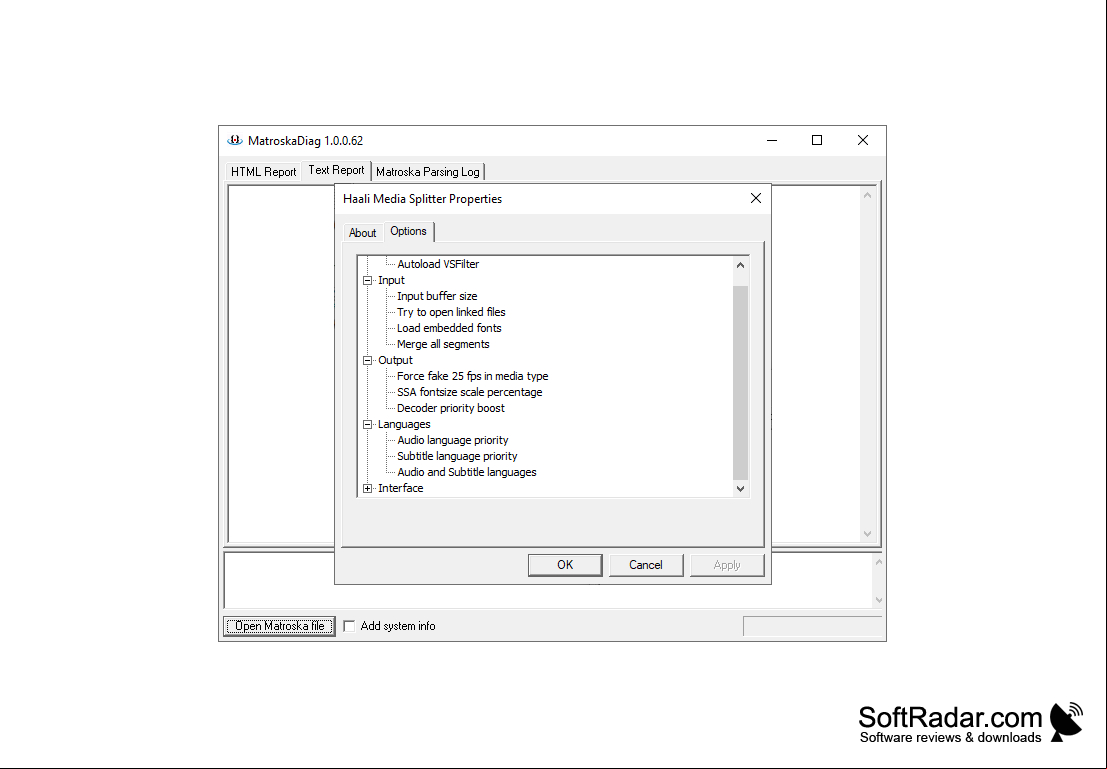
Task: Enable Add system info checkbox
Action: tap(349, 626)
